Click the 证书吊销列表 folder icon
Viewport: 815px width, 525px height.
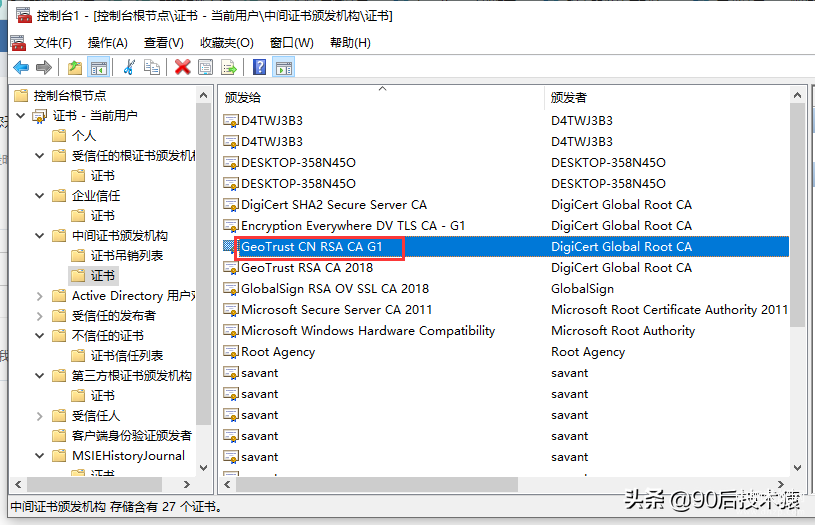78,256
